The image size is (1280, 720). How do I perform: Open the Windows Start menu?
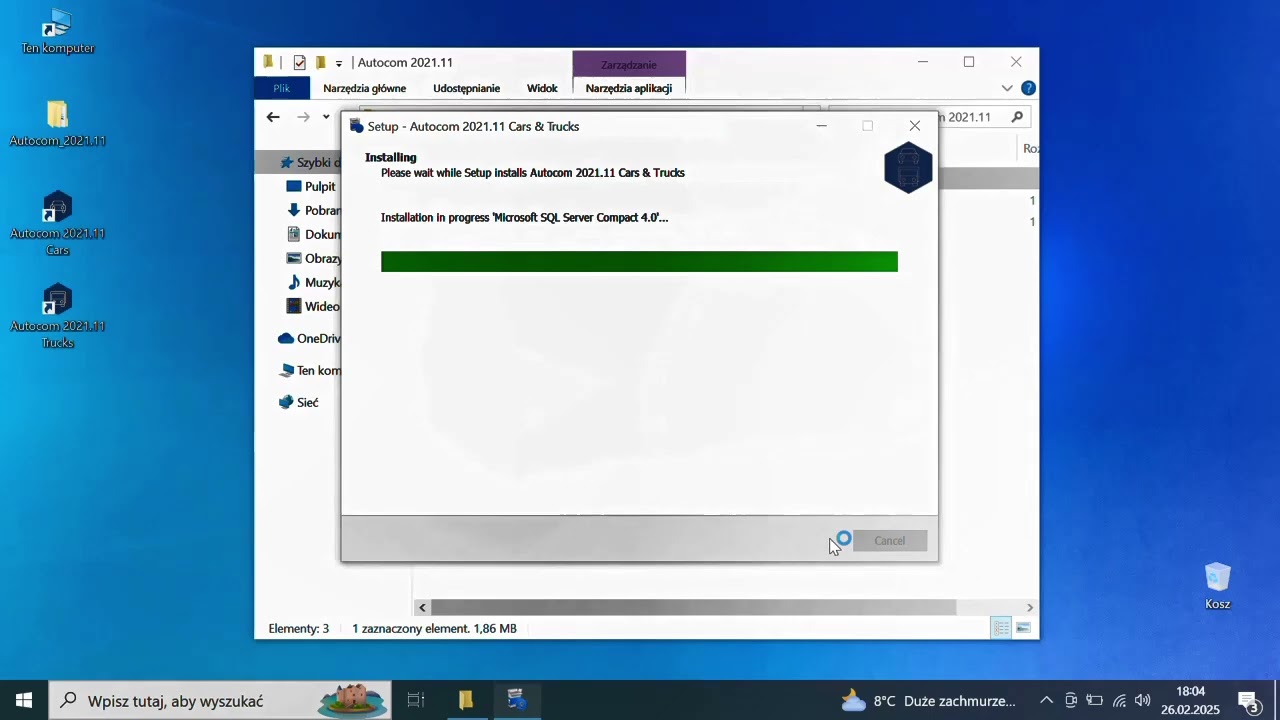click(24, 700)
